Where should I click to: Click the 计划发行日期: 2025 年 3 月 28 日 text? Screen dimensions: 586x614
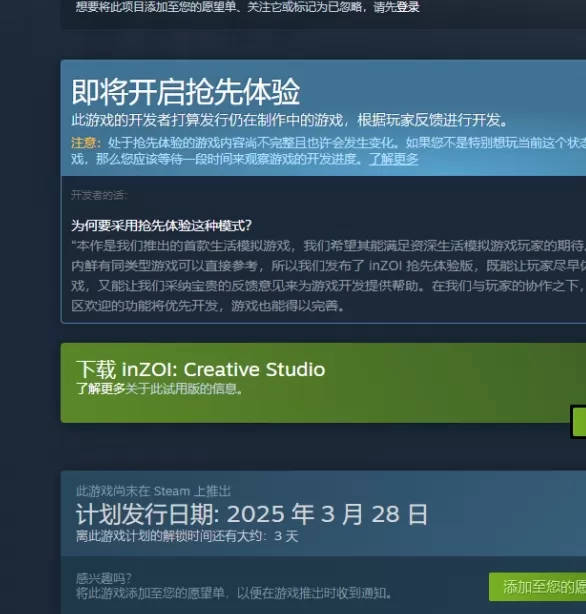252,514
